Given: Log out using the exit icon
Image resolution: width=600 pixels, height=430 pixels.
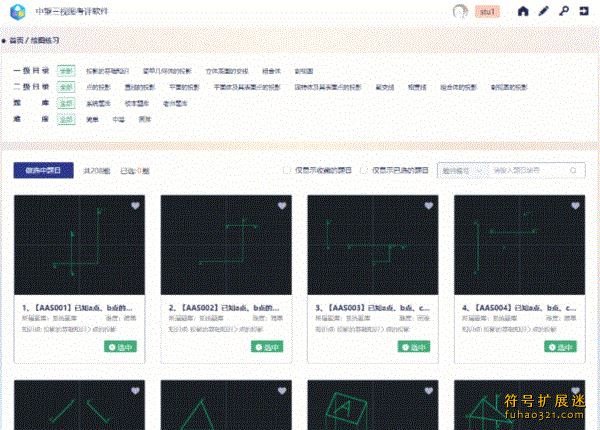Looking at the screenshot, I should [584, 11].
